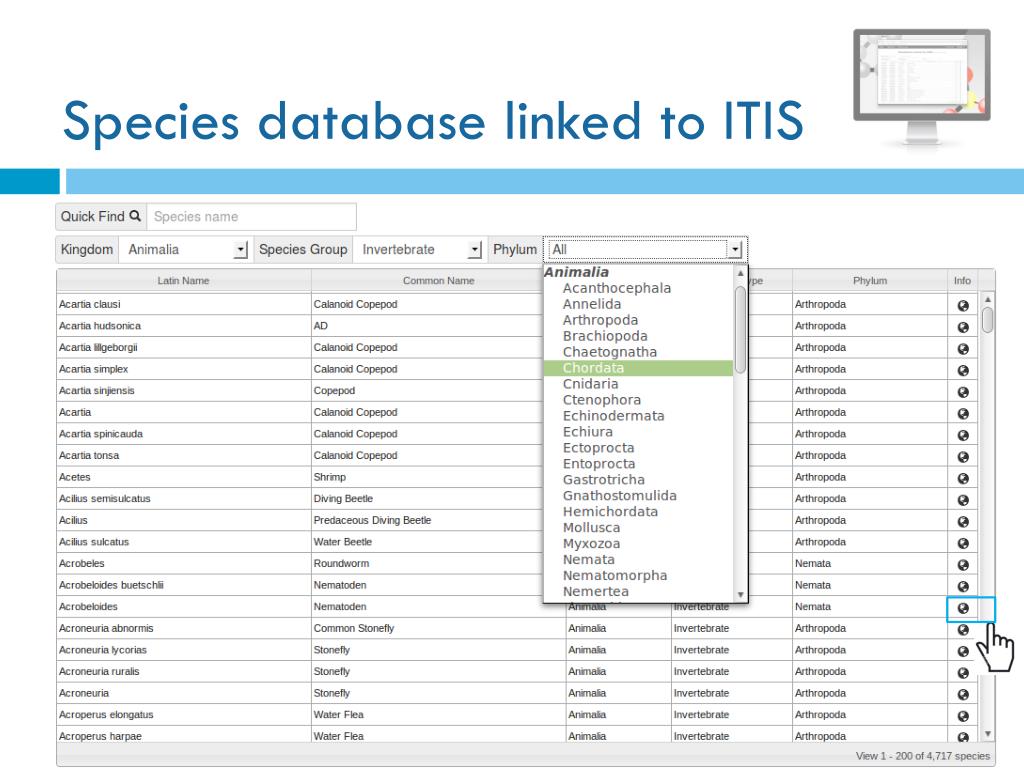
Task: Open info globe for Acroneuria lycorias
Action: coord(963,650)
